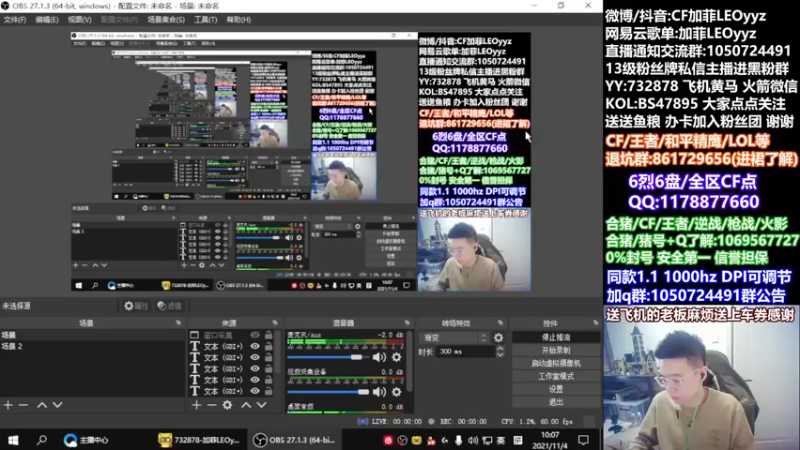This screenshot has width=800, height=450.
Task: Click the LIVE: 00:00:00 status text
Action: click(x=396, y=421)
